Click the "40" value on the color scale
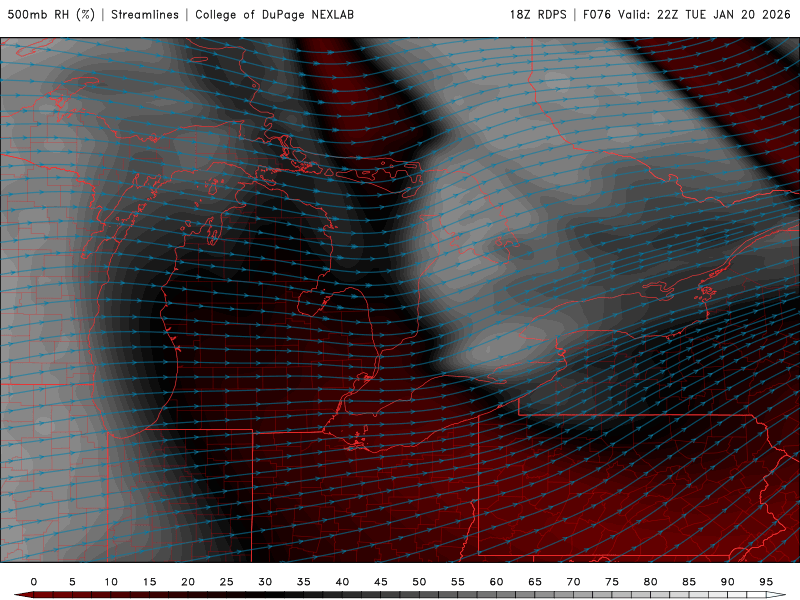The height and width of the screenshot is (600, 800). (x=342, y=582)
